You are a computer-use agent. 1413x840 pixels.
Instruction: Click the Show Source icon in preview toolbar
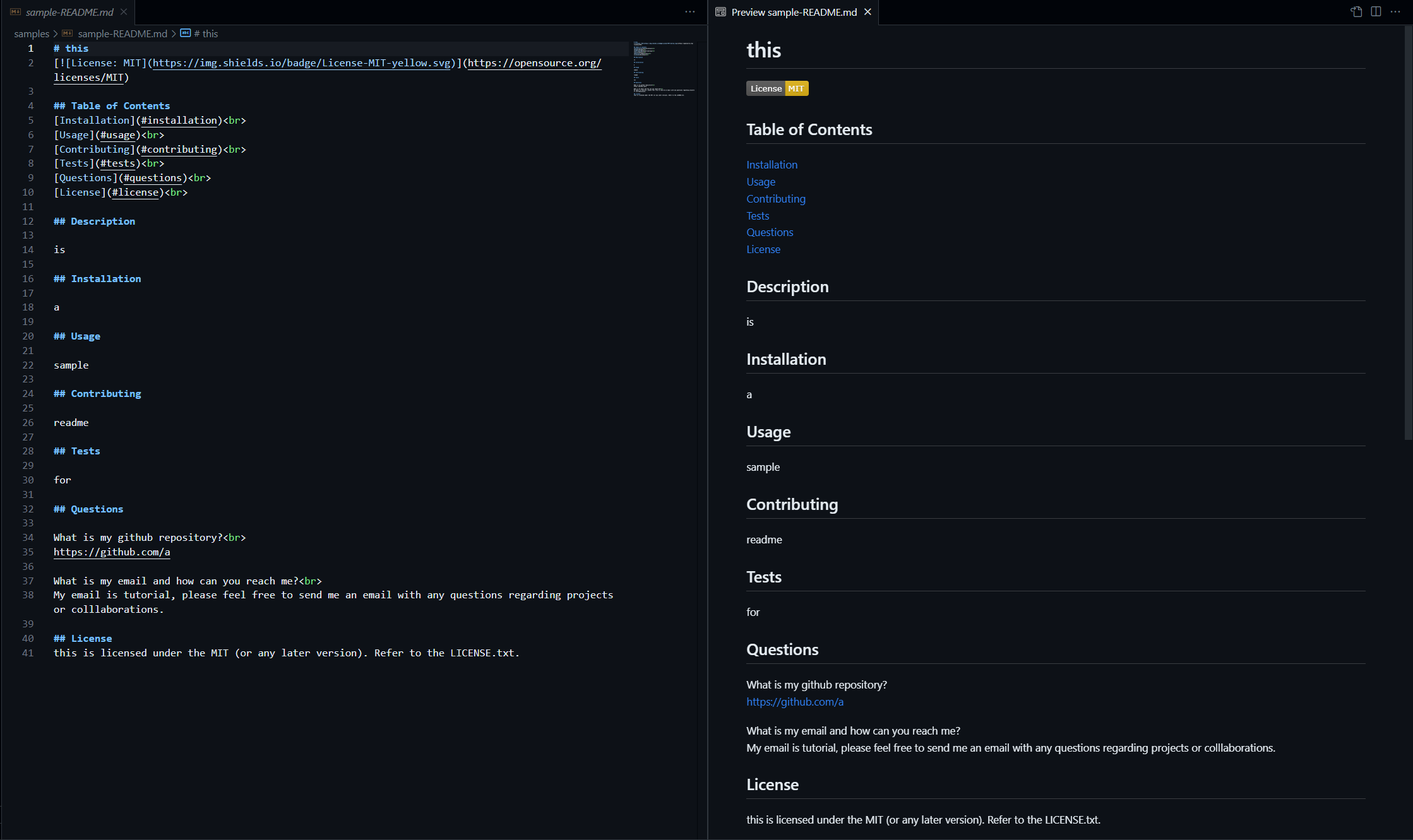[x=1356, y=12]
